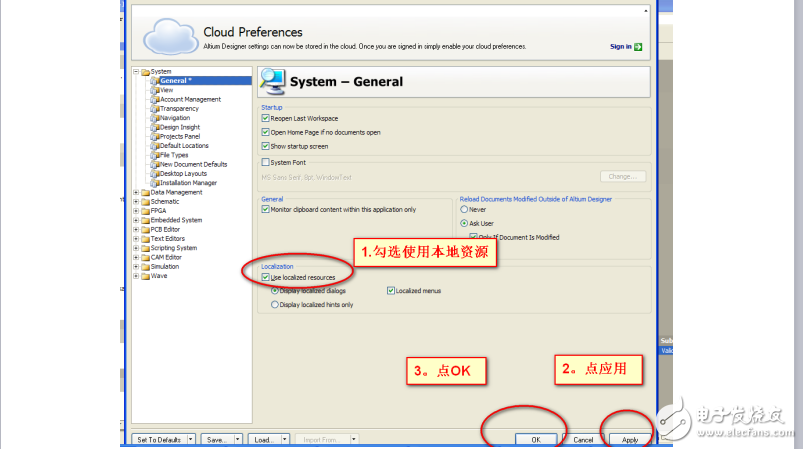Toggle Use localized resources checkbox
803x449 pixels.
(265, 276)
